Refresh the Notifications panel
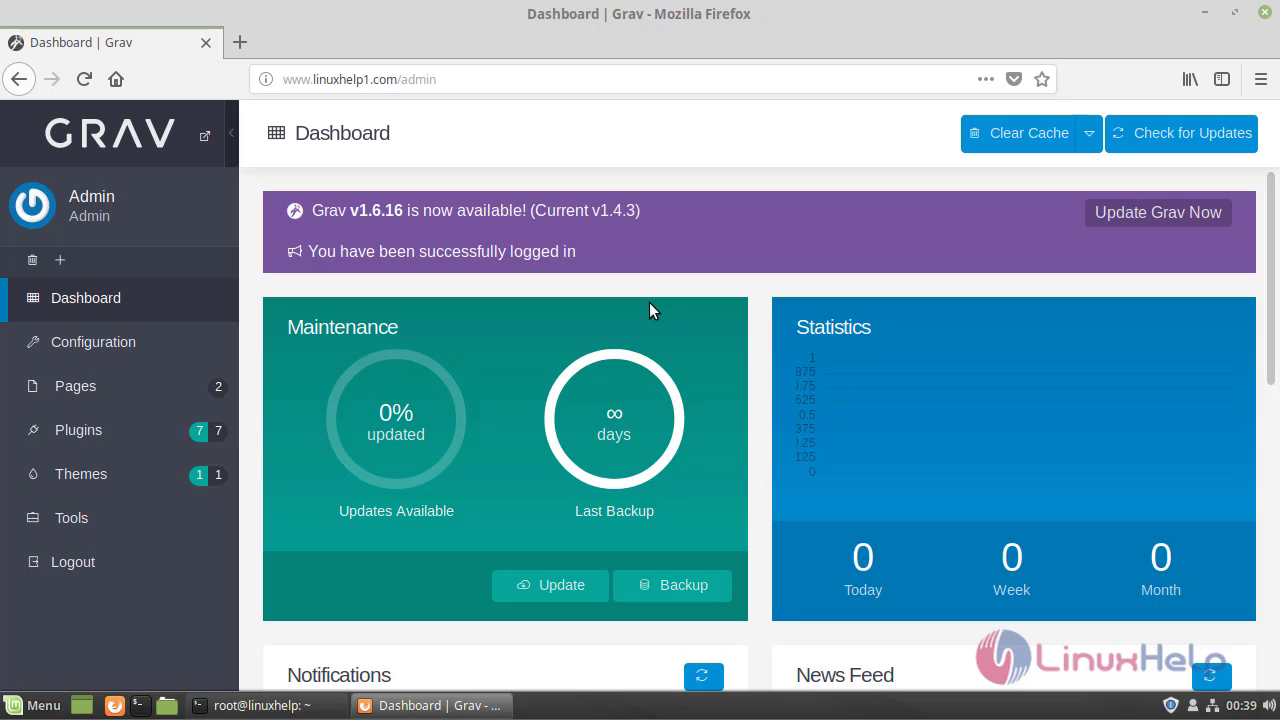 click(x=703, y=676)
